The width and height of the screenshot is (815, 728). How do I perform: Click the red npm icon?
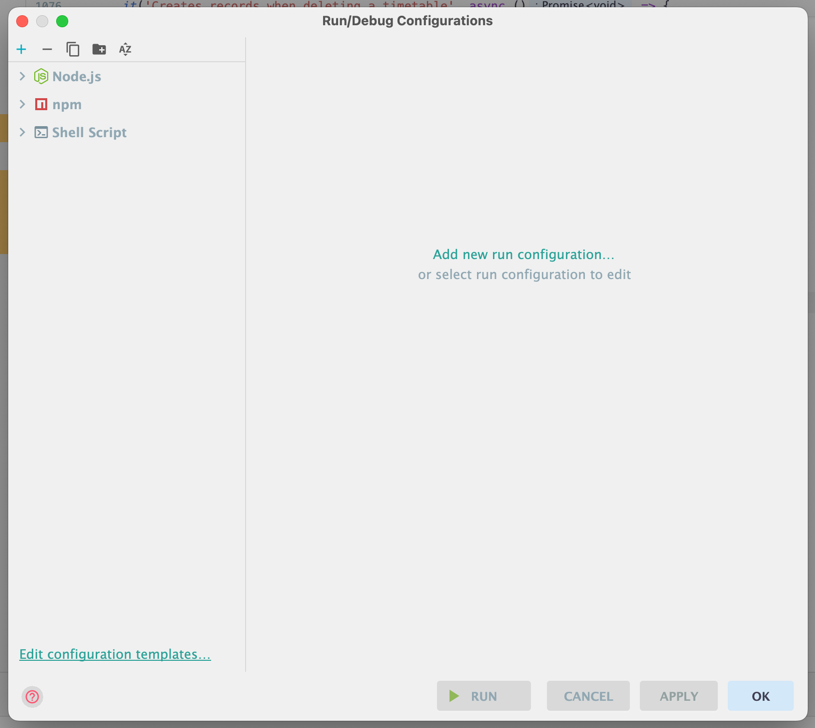(41, 104)
